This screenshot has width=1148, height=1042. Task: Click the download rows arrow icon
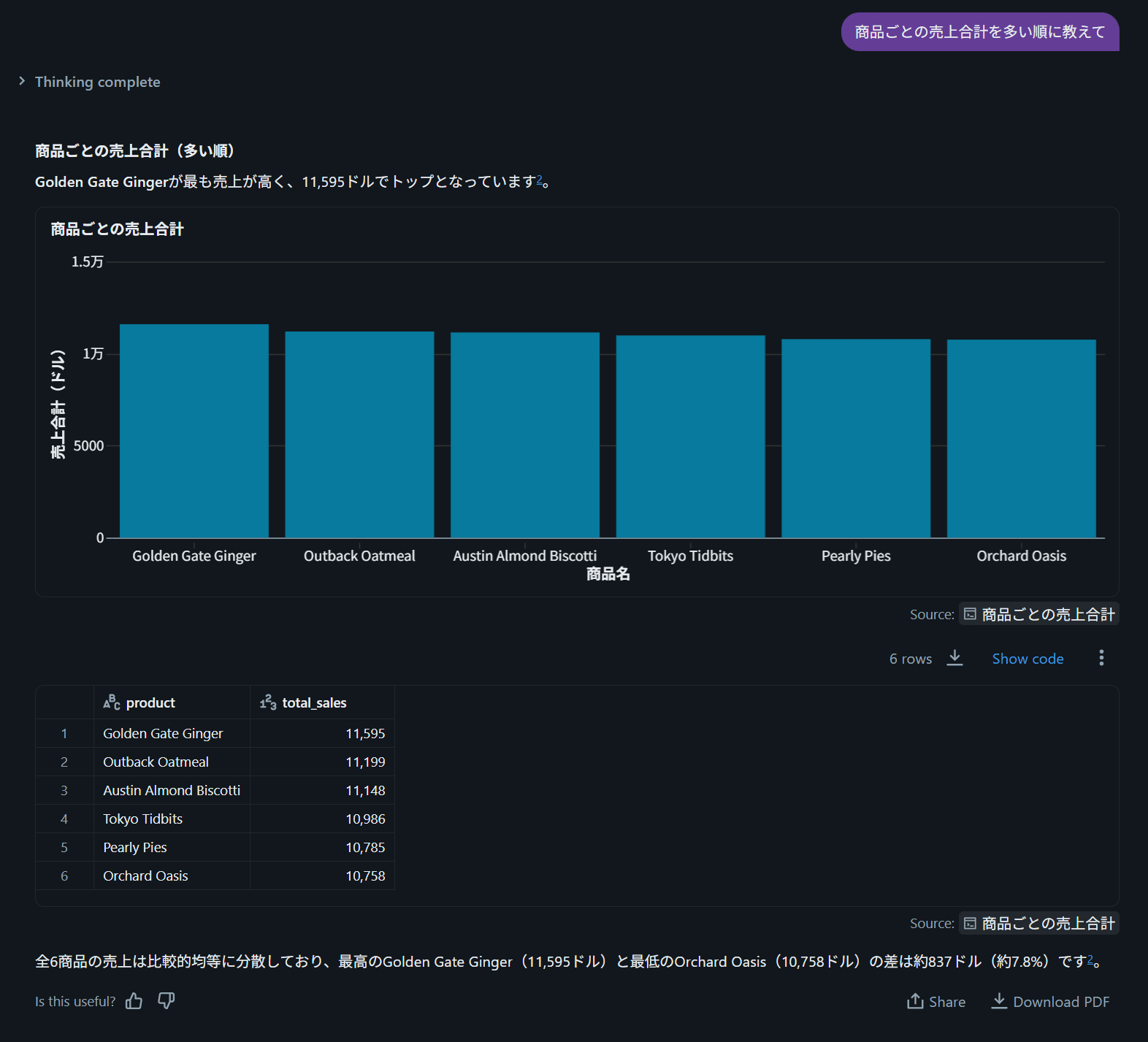tap(954, 658)
